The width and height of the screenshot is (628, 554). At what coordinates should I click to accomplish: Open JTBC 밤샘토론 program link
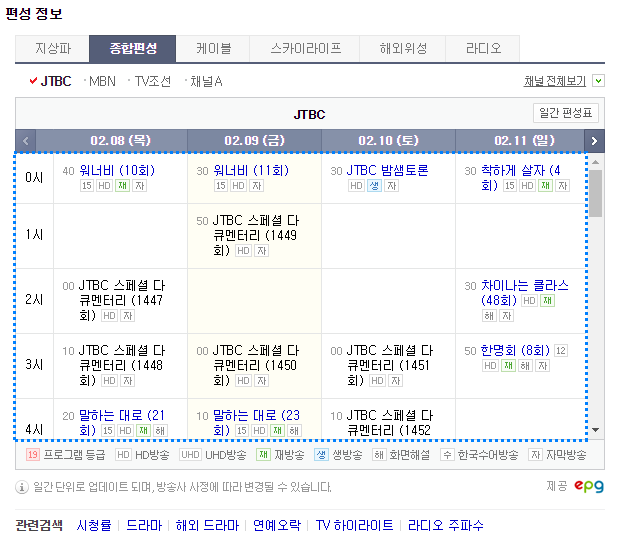pyautogui.click(x=387, y=171)
